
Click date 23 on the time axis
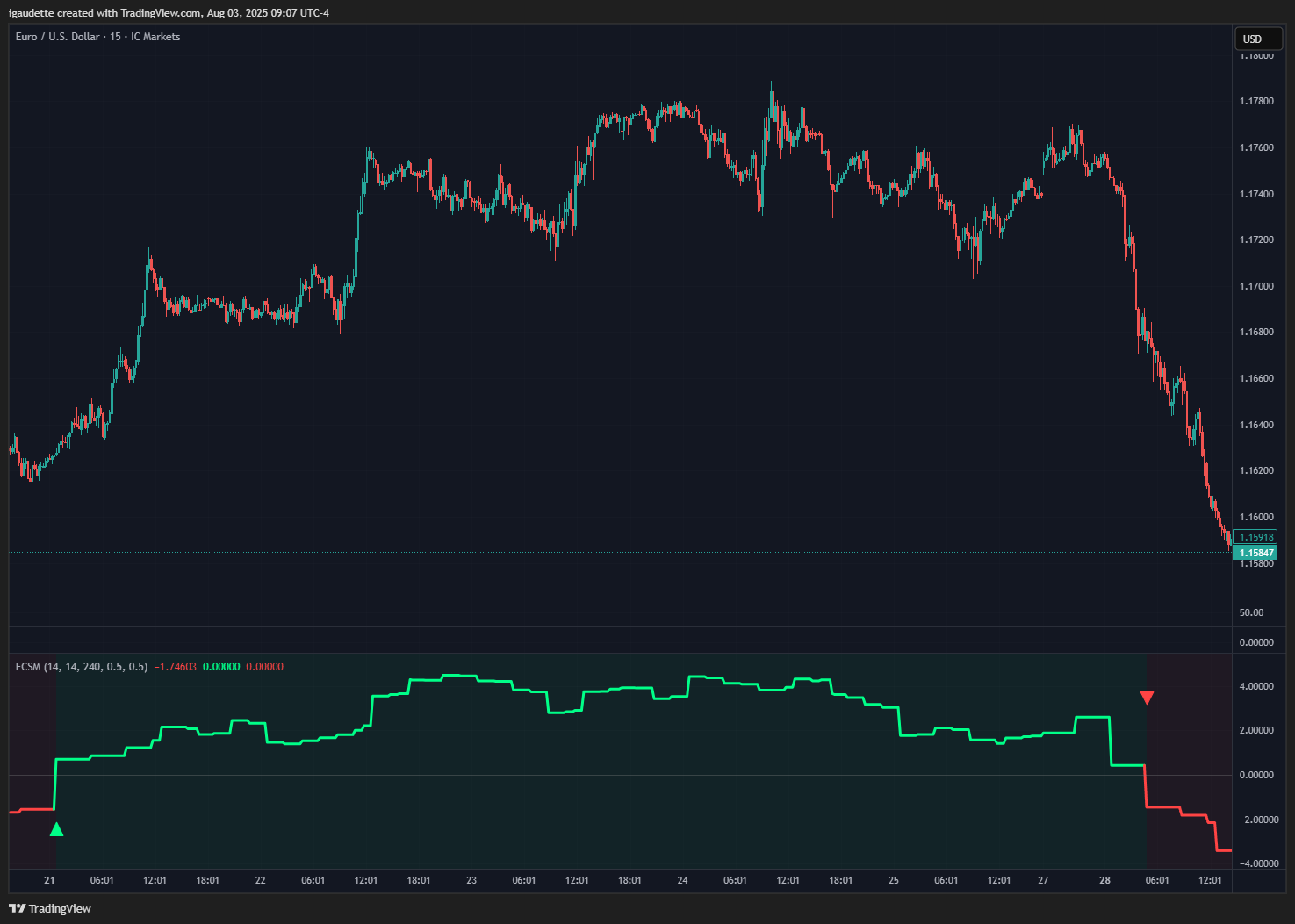[471, 880]
